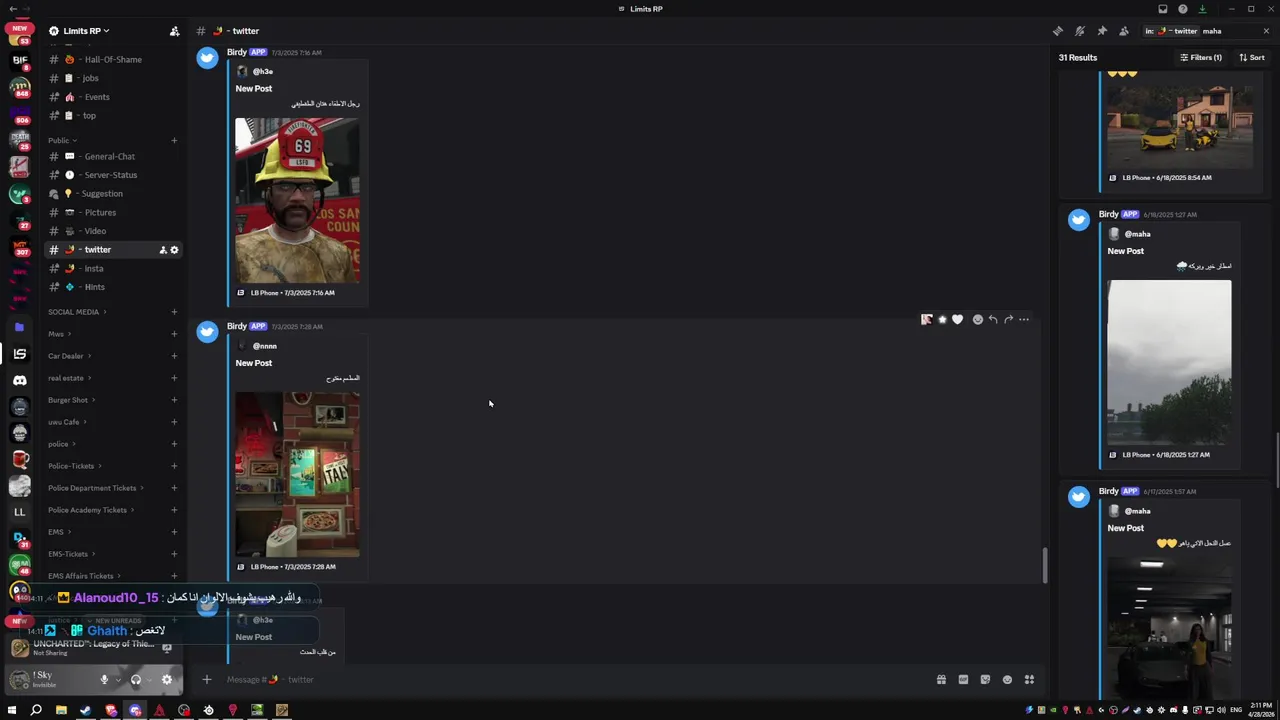The width and height of the screenshot is (1280, 720).
Task: Clear the search with the X button
Action: (1266, 31)
